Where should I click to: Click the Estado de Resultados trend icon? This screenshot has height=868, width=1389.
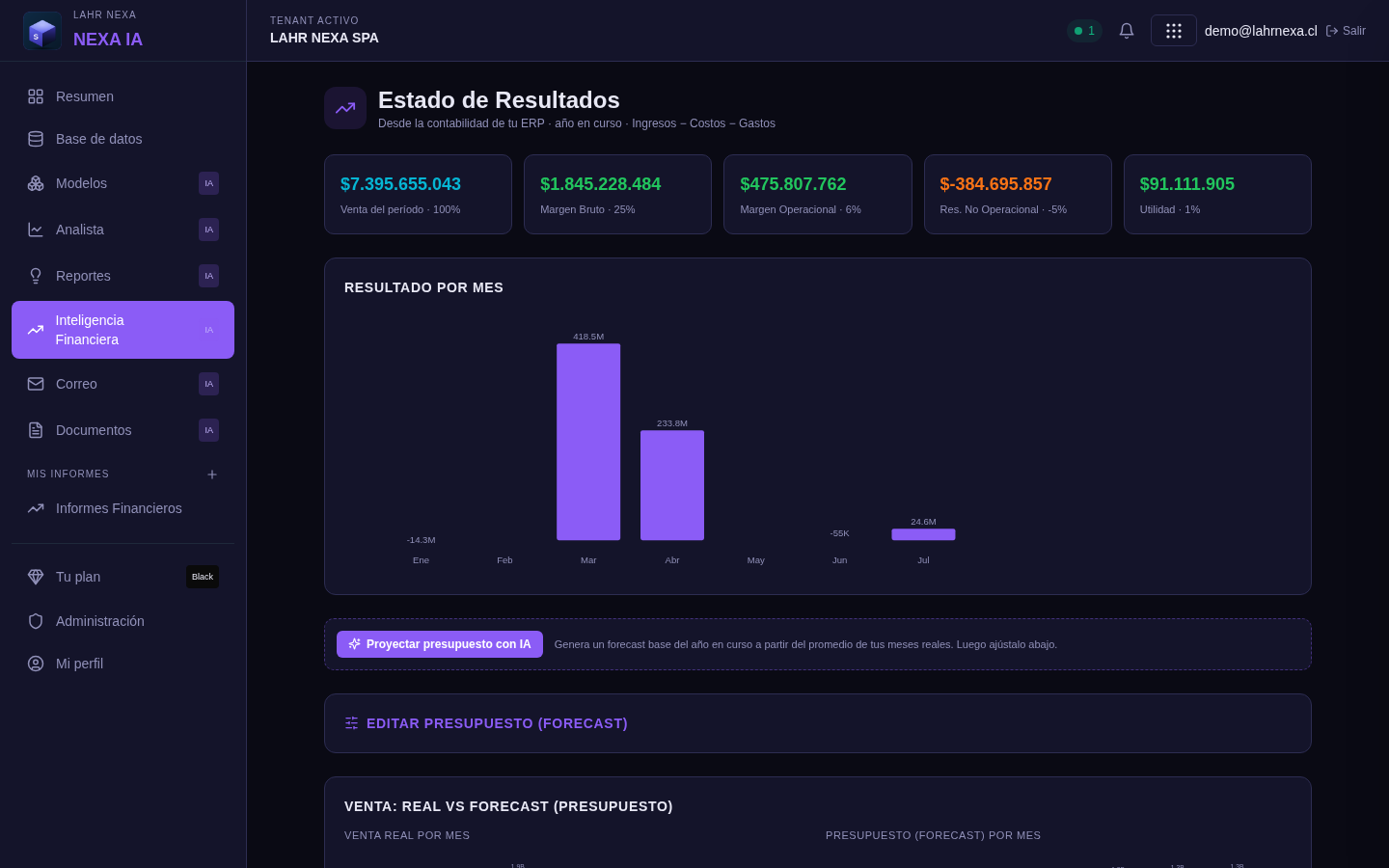[345, 108]
